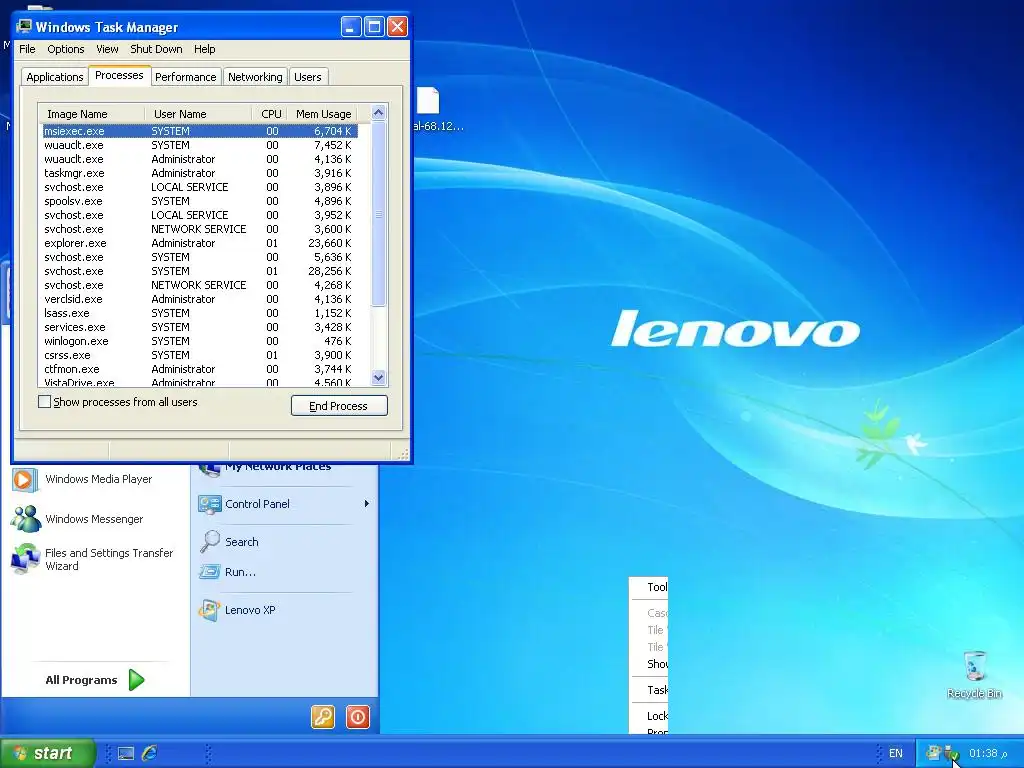Screen dimensions: 1024x768
Task: Click the process list scroll down arrow
Action: (379, 377)
